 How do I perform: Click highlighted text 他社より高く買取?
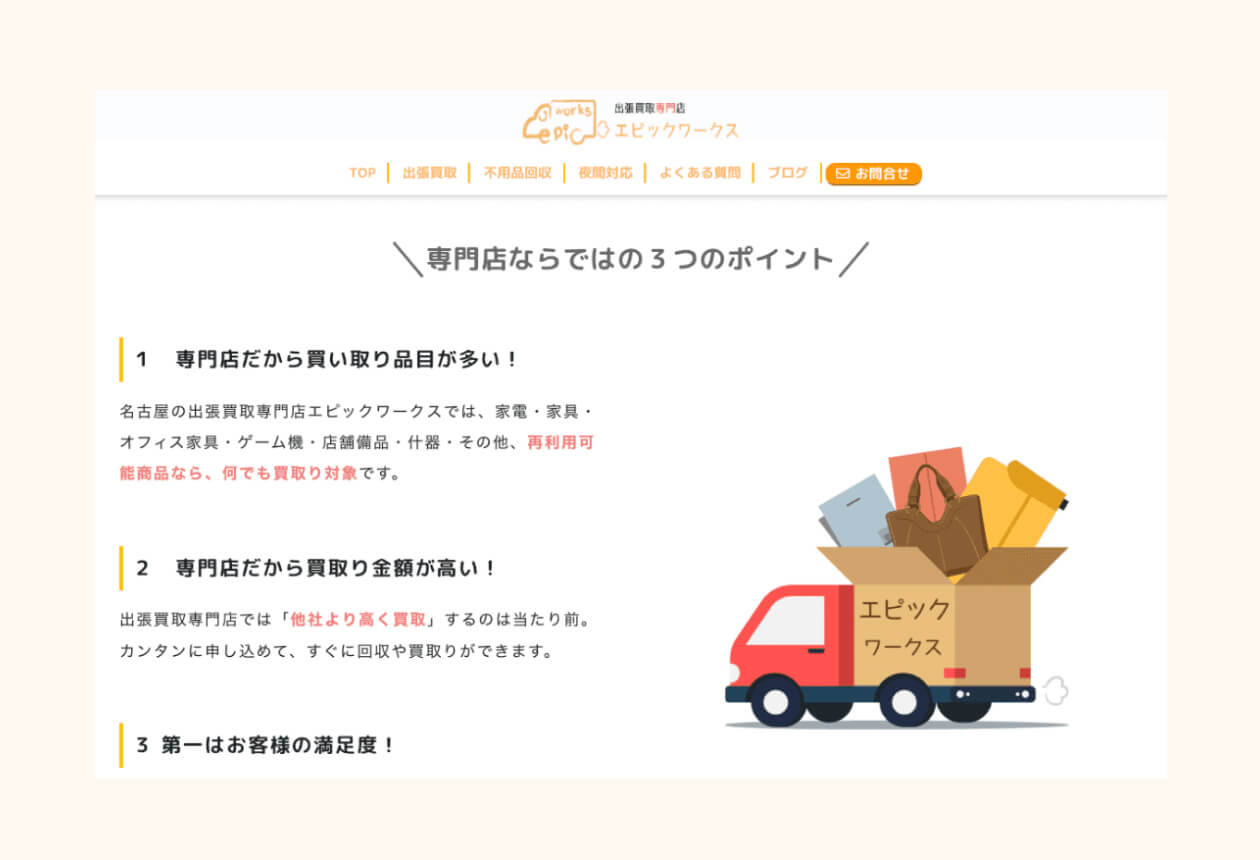pos(358,619)
